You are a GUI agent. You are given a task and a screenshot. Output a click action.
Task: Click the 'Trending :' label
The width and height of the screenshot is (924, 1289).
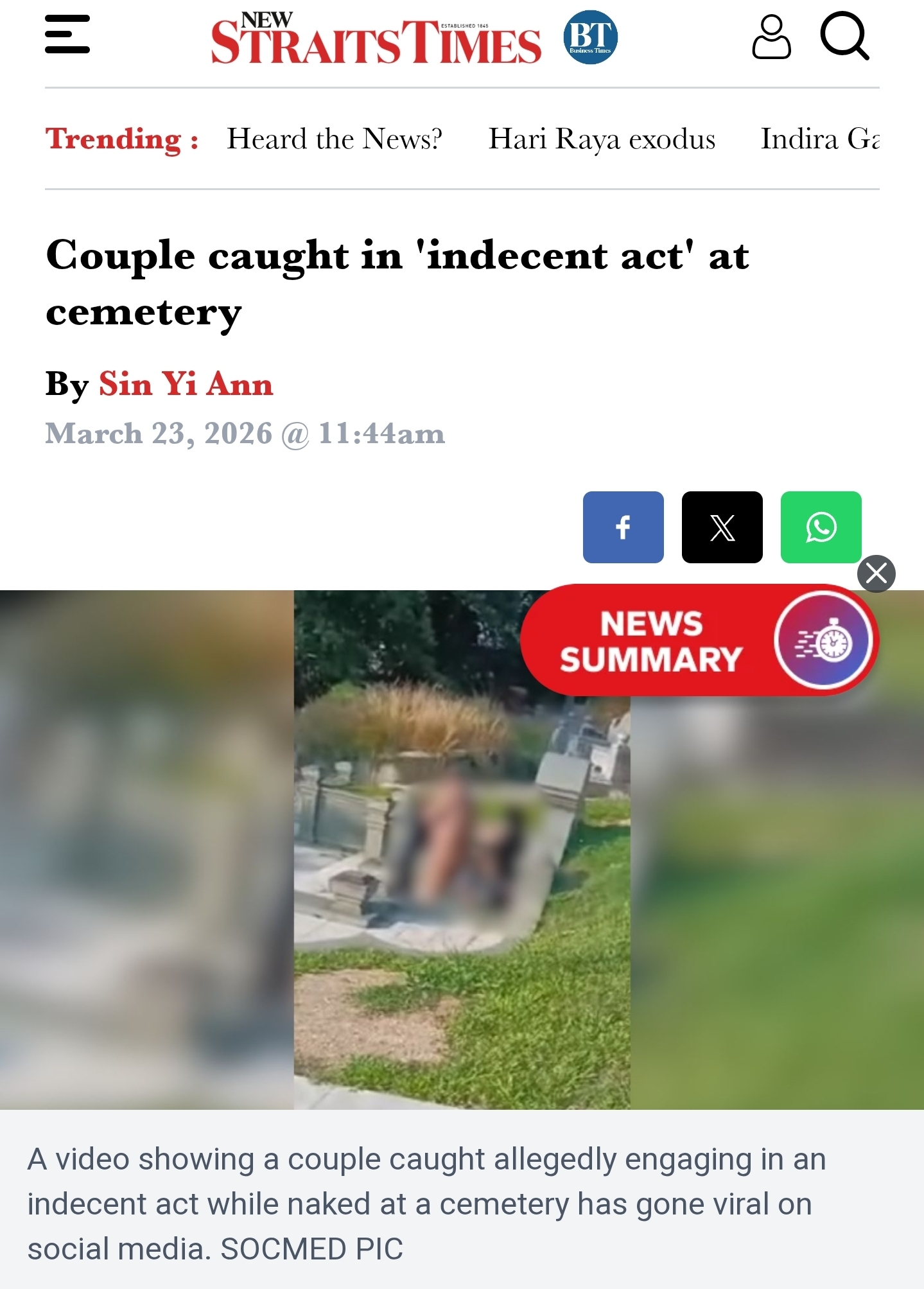tap(122, 139)
